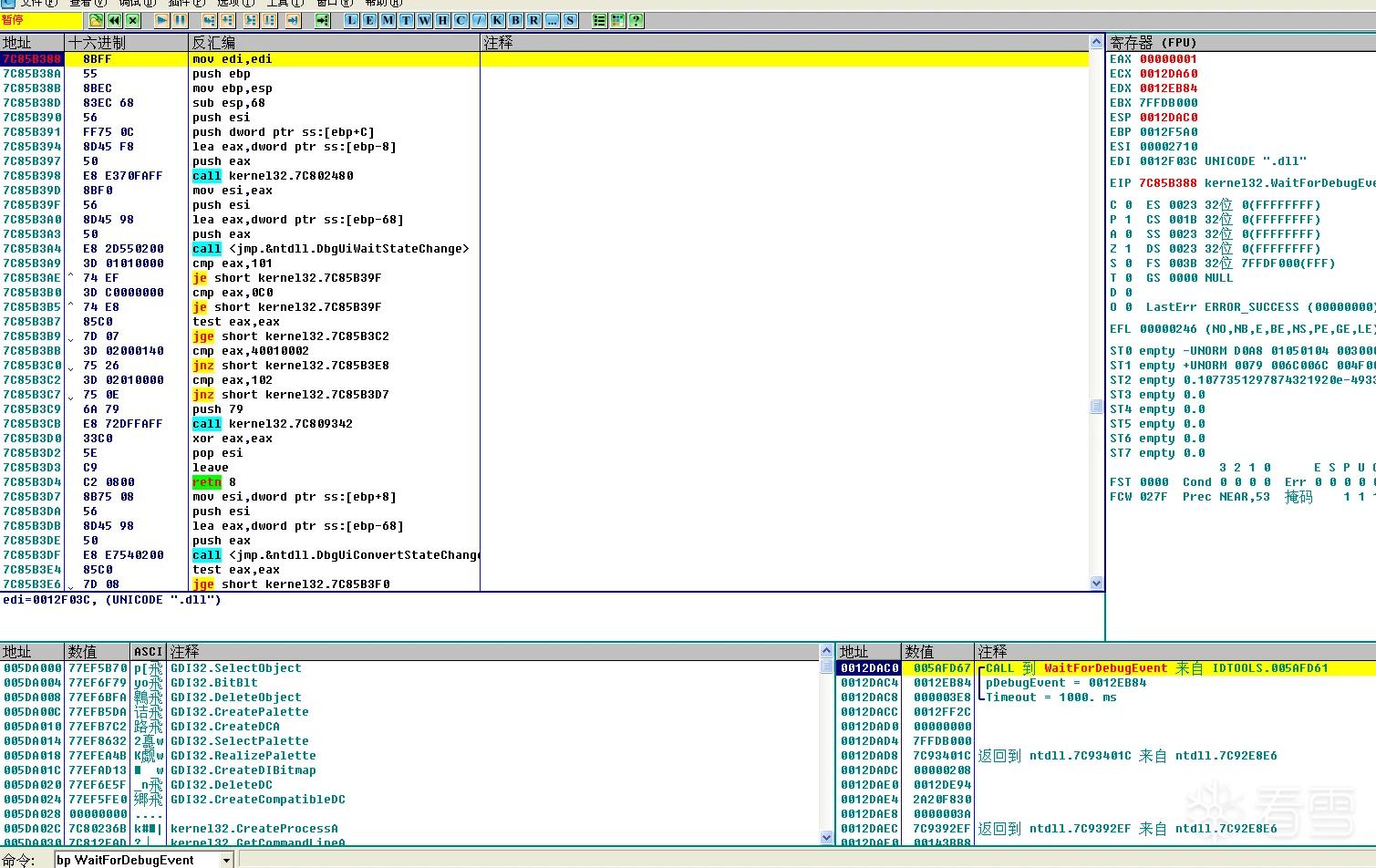Viewport: 1376px width, 868px height.
Task: Select stack row pDebugEvent = 0012EB84
Action: point(1105,683)
